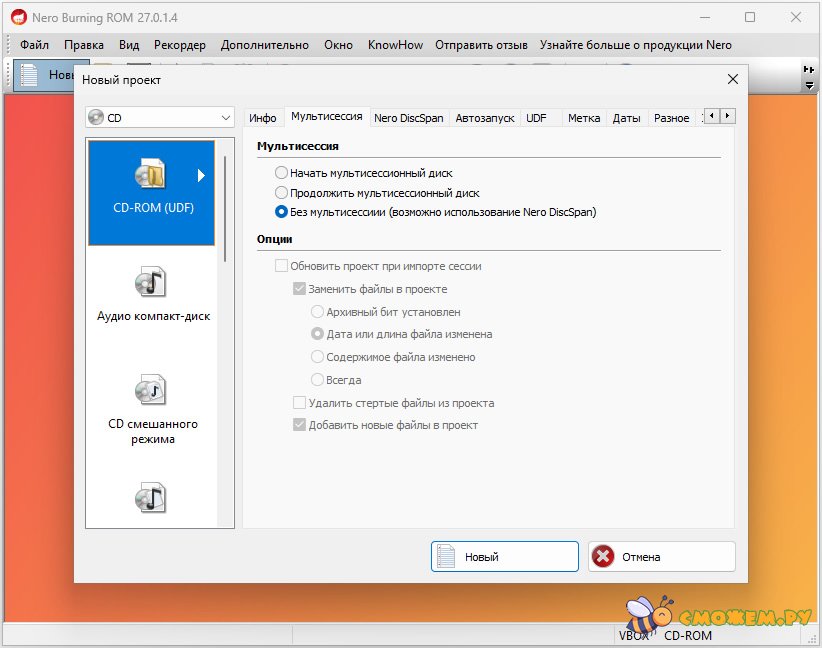Image resolution: width=822 pixels, height=648 pixels.
Task: Open the Рекордер menu
Action: click(180, 45)
